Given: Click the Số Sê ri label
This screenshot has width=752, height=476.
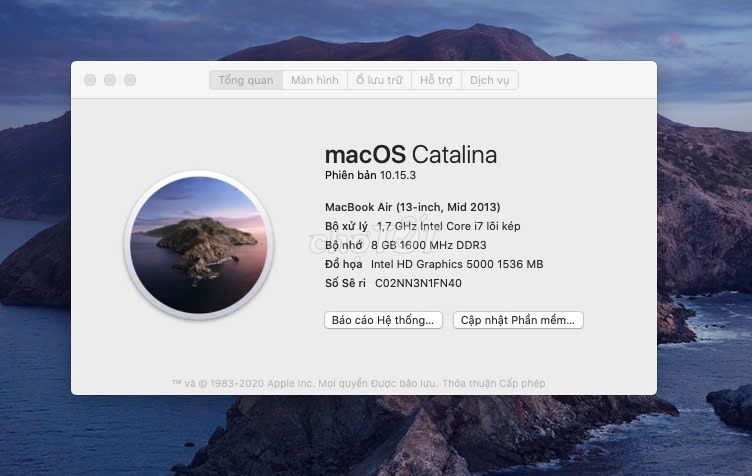Looking at the screenshot, I should [345, 283].
